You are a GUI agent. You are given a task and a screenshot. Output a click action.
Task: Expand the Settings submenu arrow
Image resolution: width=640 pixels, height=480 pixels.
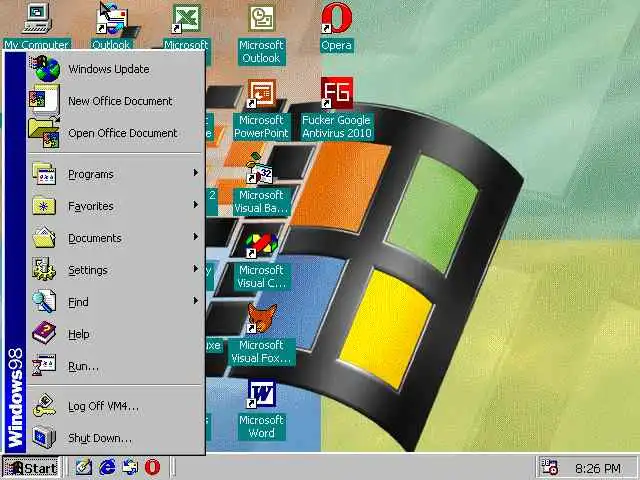[196, 269]
